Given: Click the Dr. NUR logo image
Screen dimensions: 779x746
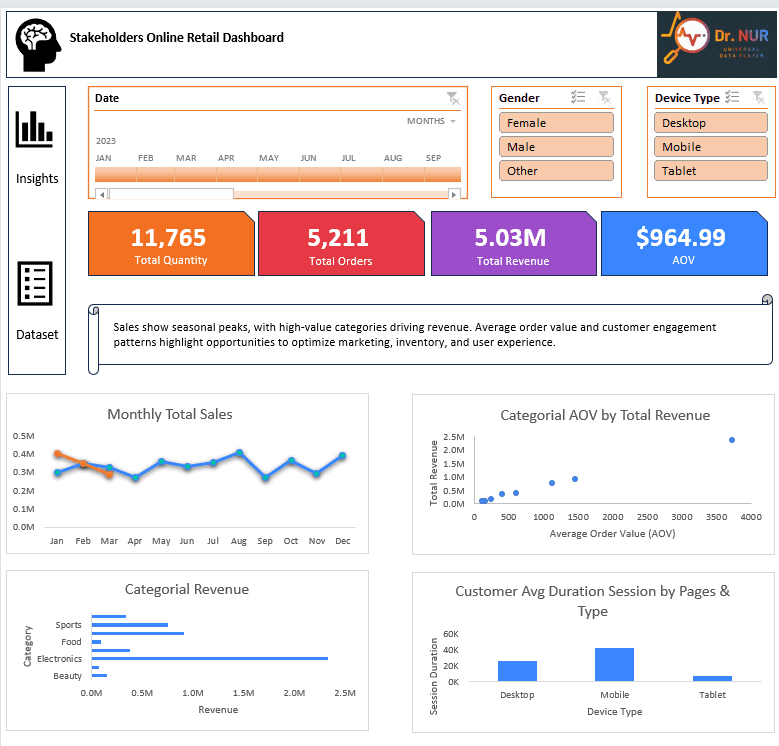Looking at the screenshot, I should [716, 44].
